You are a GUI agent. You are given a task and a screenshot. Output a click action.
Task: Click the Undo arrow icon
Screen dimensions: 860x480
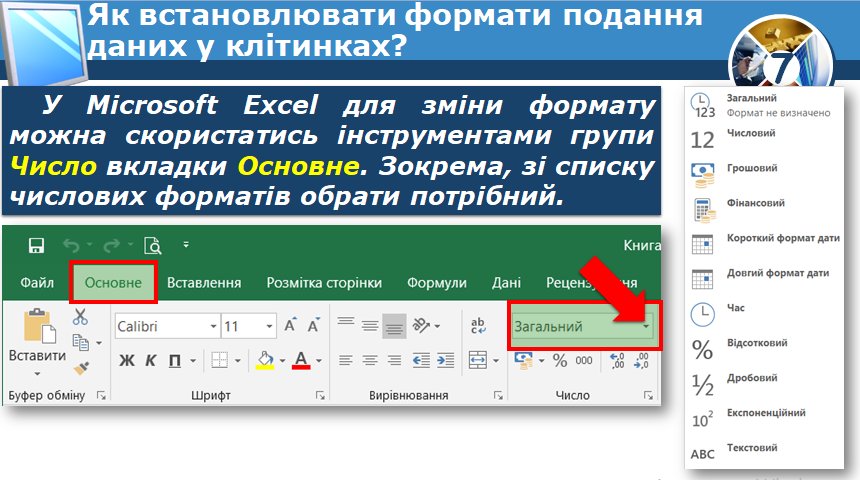click(x=71, y=245)
